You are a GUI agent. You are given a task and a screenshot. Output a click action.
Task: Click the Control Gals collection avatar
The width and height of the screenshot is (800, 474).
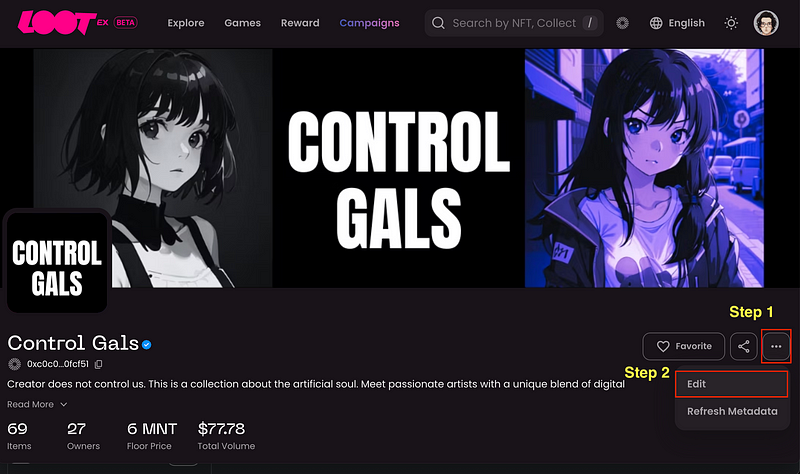coord(57,262)
